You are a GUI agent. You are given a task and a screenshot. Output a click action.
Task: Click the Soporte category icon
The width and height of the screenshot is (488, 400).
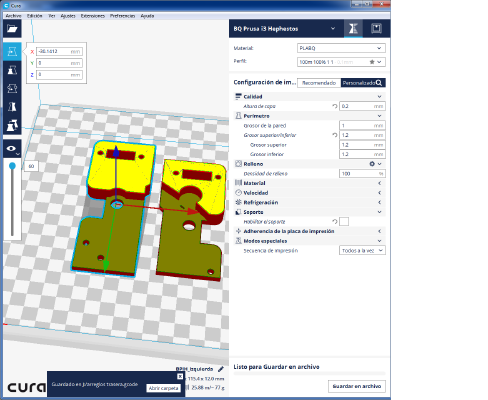238,212
